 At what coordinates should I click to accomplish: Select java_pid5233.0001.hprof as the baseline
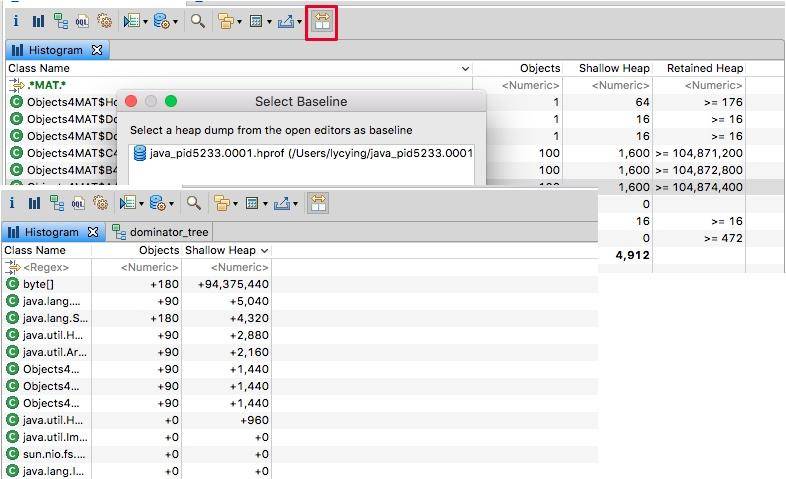pos(300,153)
